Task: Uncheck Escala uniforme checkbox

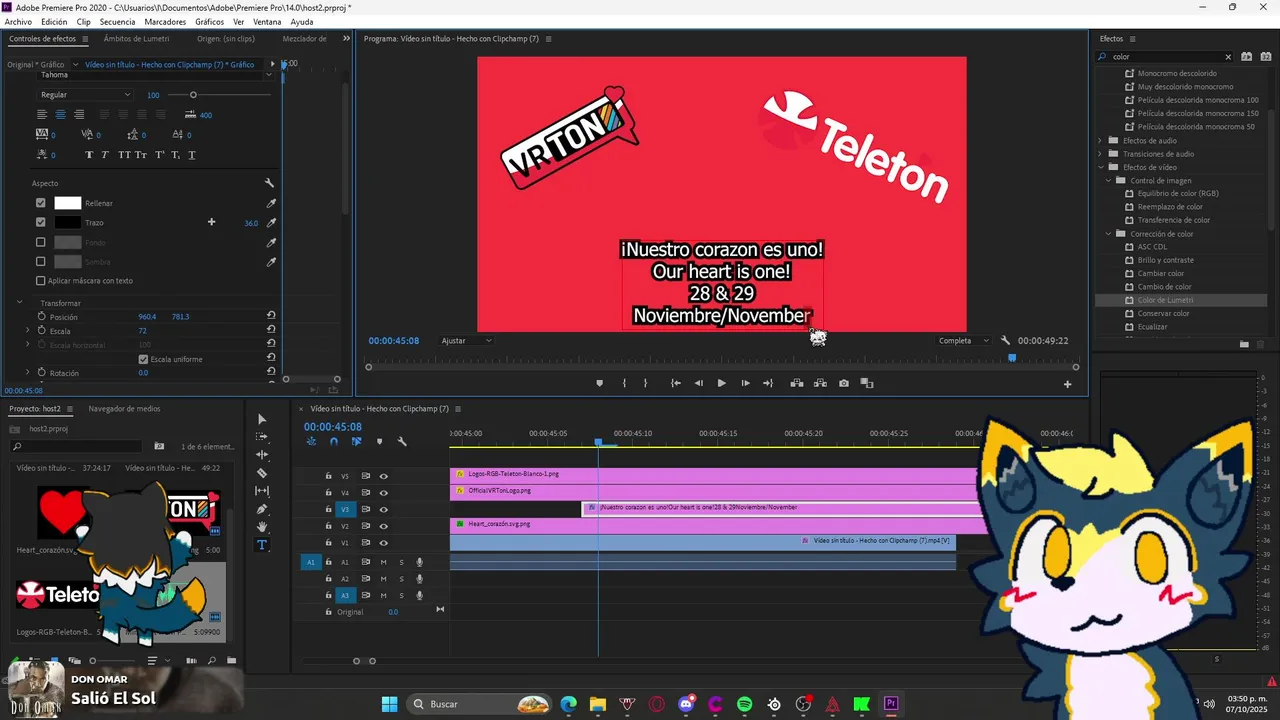Action: click(x=143, y=359)
